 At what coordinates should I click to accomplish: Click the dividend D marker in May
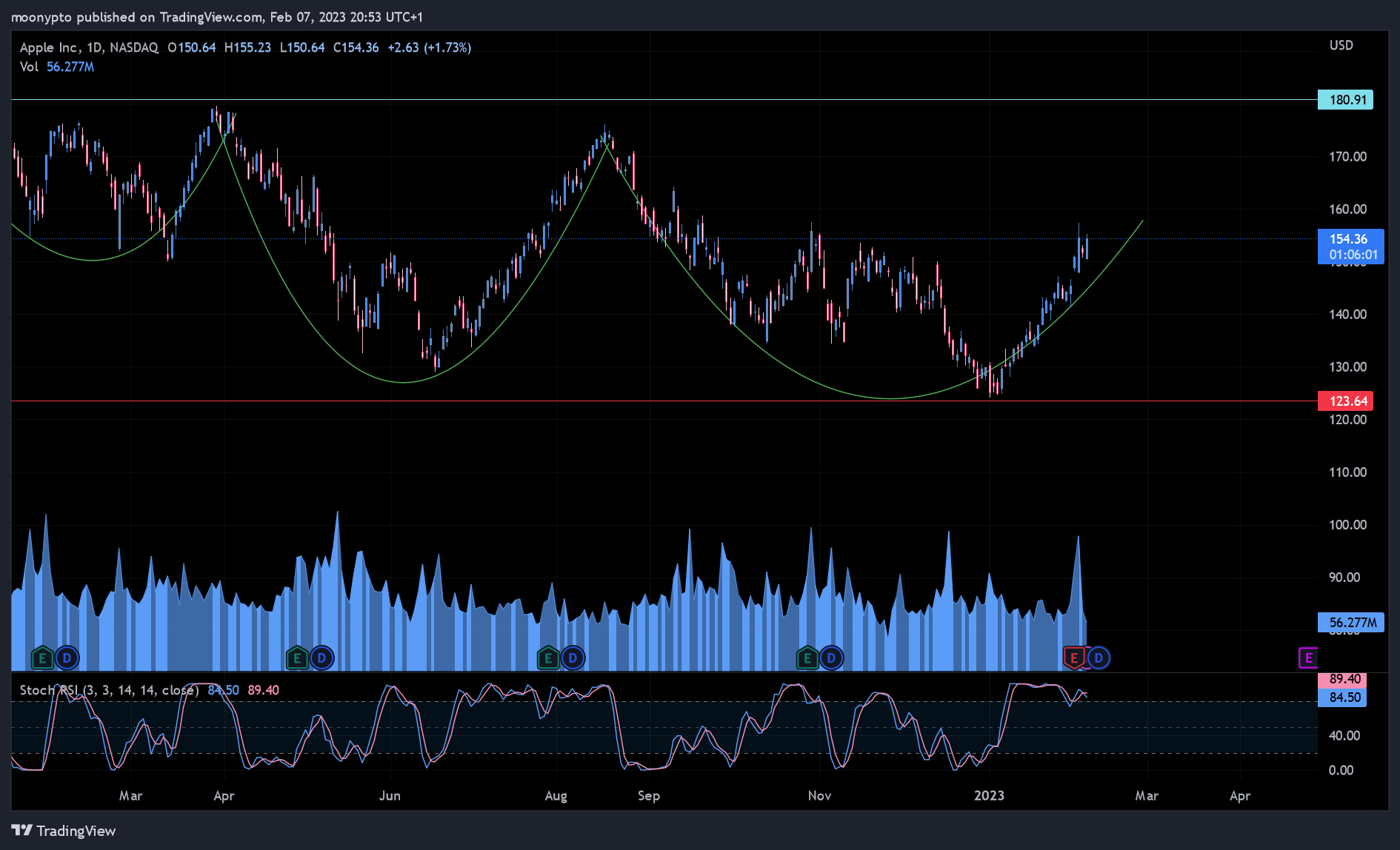pyautogui.click(x=321, y=657)
